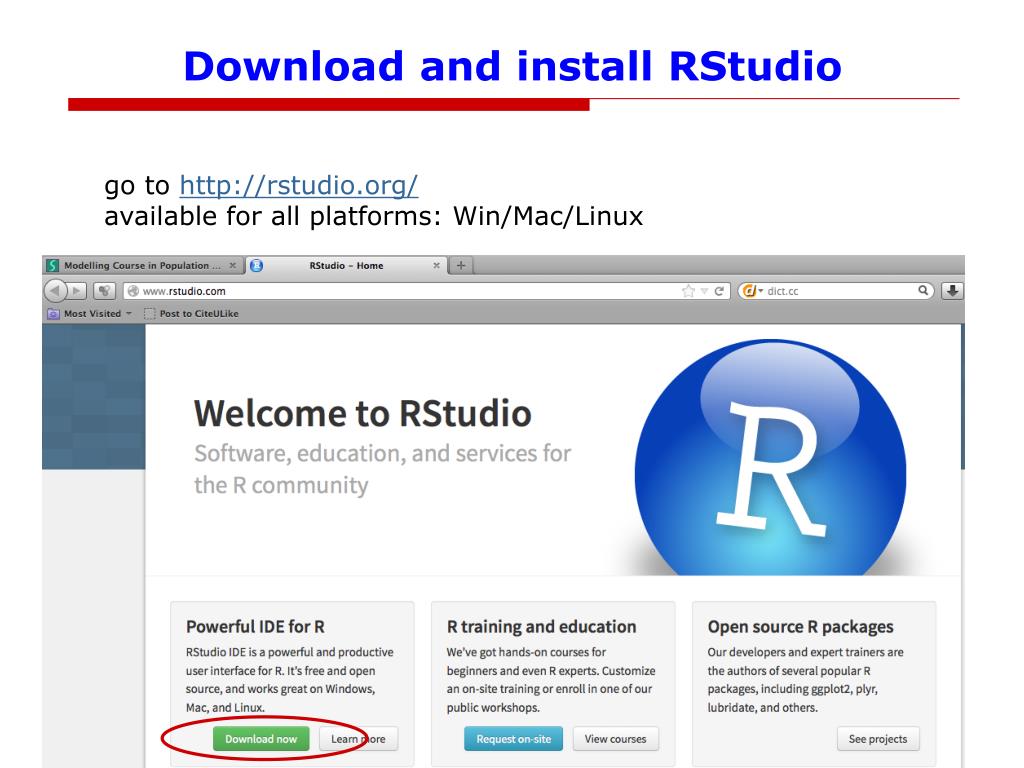Click the icon button next to the Forward arrow
1024x768 pixels.
[104, 291]
